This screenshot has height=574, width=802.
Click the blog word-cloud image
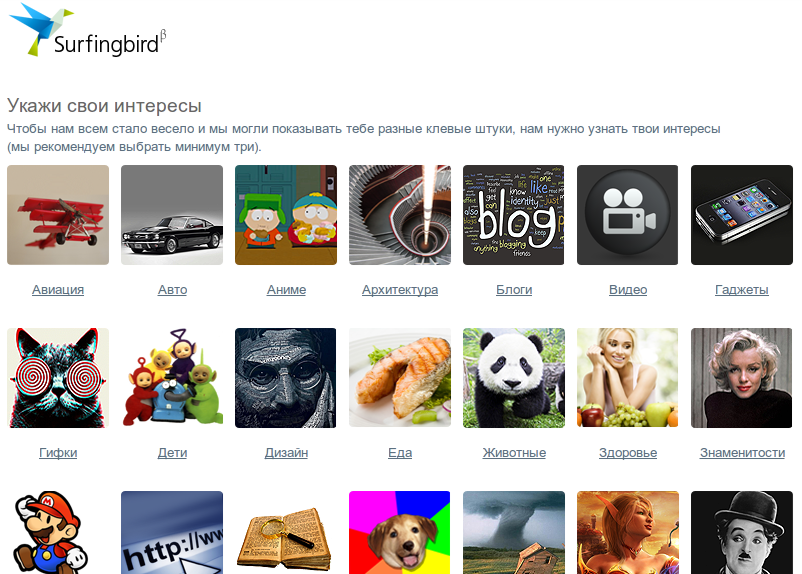tap(514, 215)
